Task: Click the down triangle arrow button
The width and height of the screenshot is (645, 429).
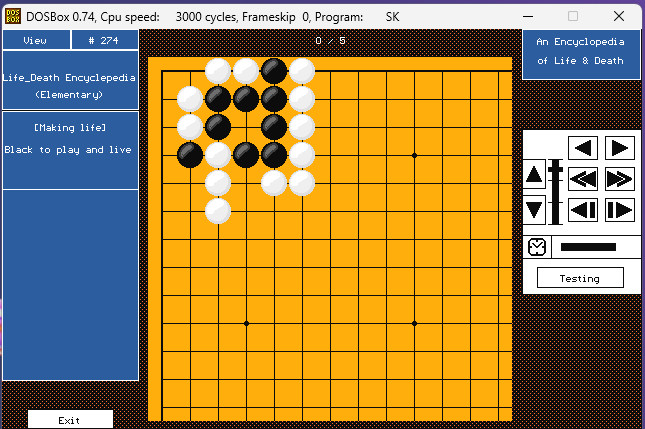Action: [x=534, y=210]
